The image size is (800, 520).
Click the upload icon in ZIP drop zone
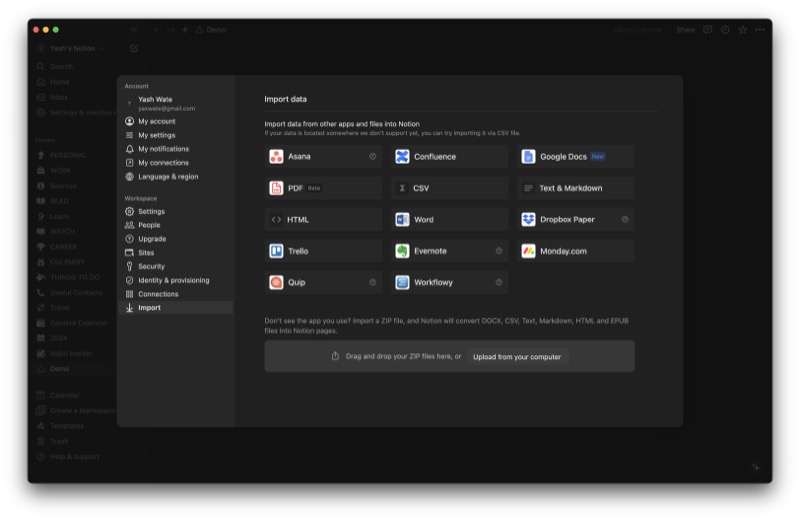[335, 356]
